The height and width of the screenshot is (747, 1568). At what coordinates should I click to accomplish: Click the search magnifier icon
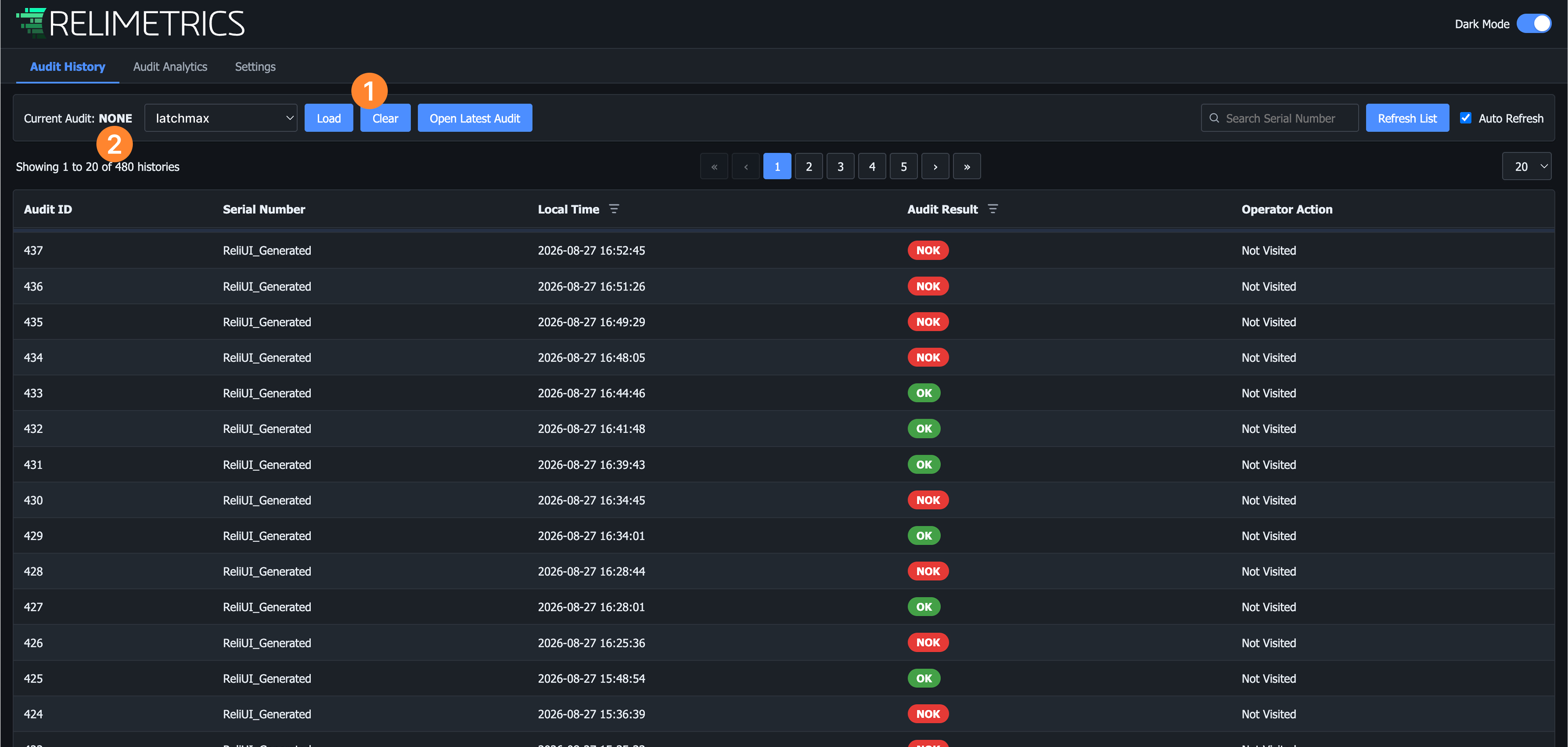click(x=1214, y=118)
